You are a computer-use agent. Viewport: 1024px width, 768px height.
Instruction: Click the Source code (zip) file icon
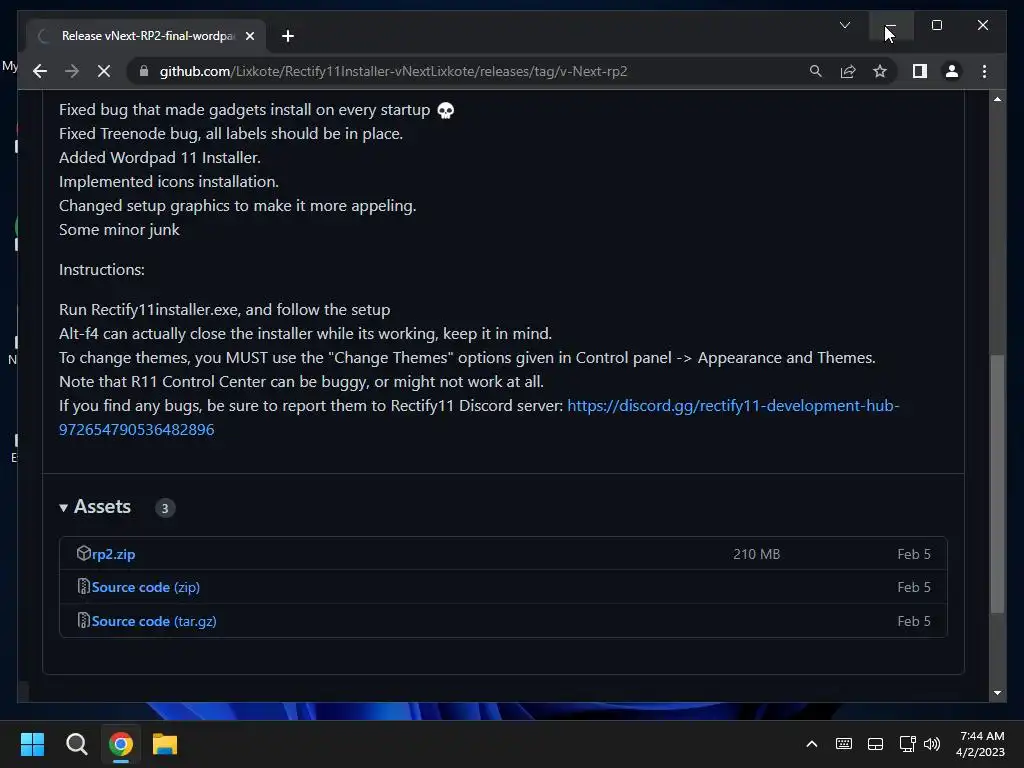(x=84, y=586)
